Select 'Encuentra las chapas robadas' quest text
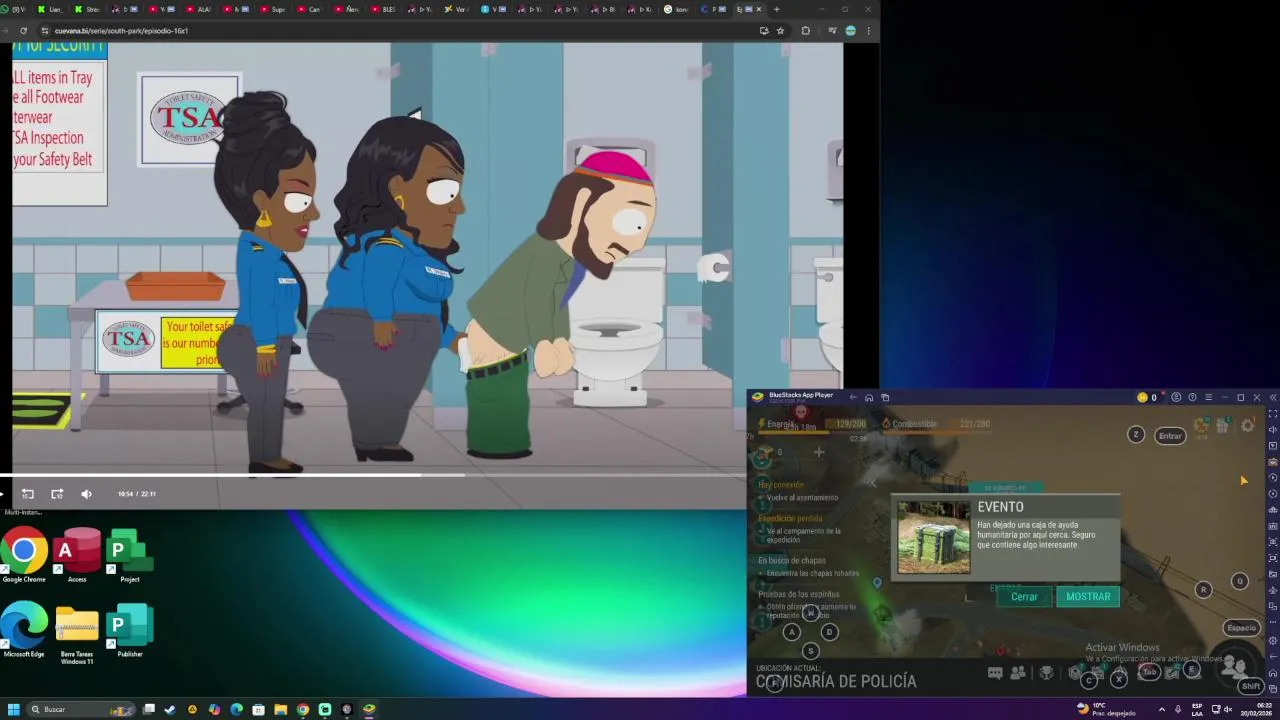The image size is (1280, 720). [813, 574]
